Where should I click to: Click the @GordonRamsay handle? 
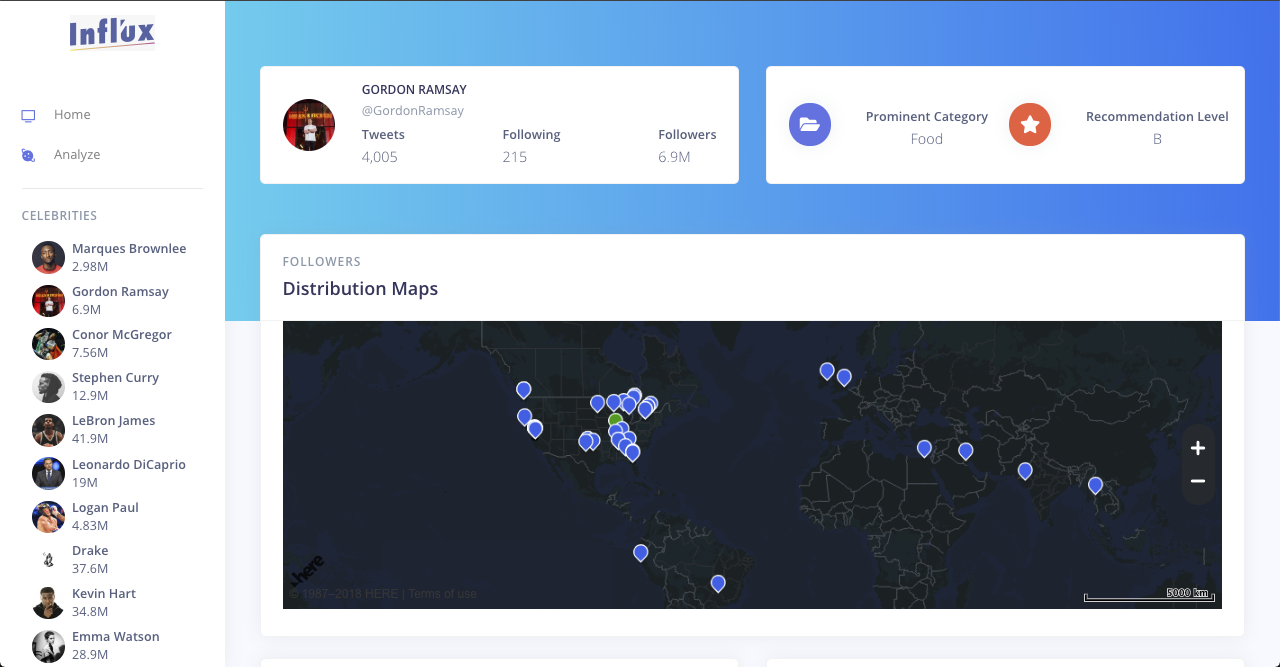[413, 111]
